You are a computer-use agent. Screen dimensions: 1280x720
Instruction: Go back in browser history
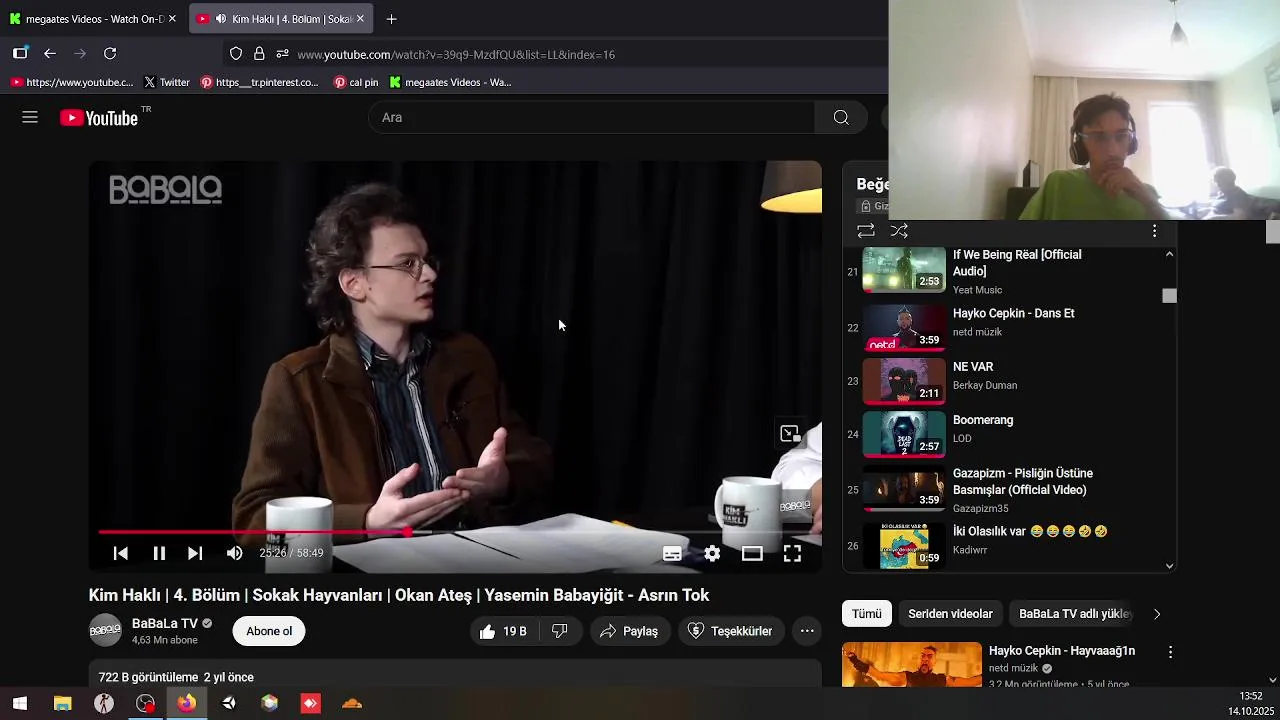[50, 54]
